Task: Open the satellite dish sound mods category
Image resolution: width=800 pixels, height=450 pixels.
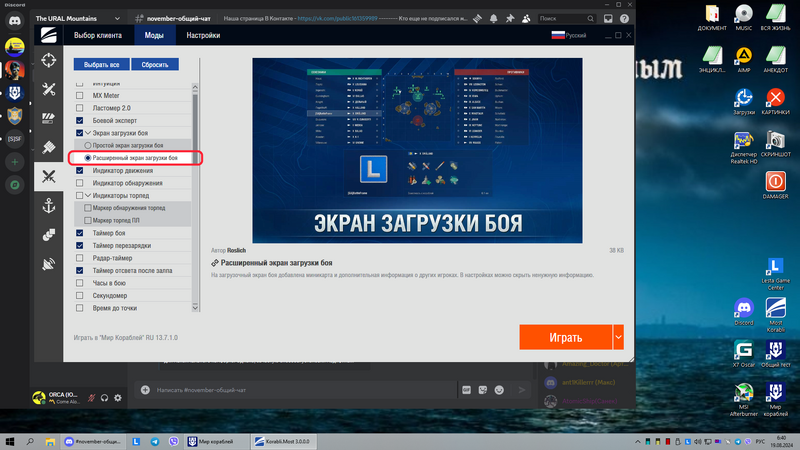Action: (48, 264)
